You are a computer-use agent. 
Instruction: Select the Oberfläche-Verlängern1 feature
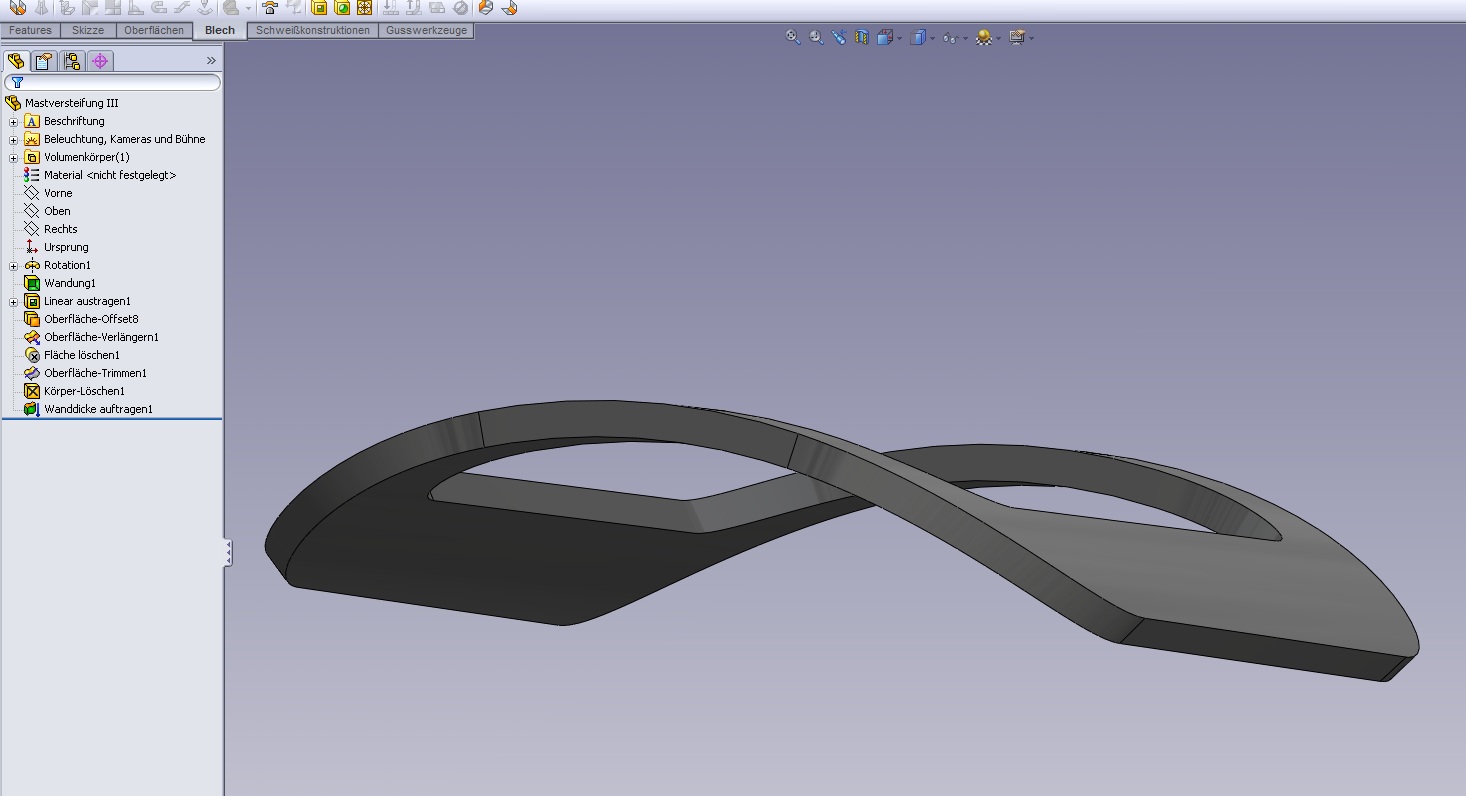pos(101,337)
